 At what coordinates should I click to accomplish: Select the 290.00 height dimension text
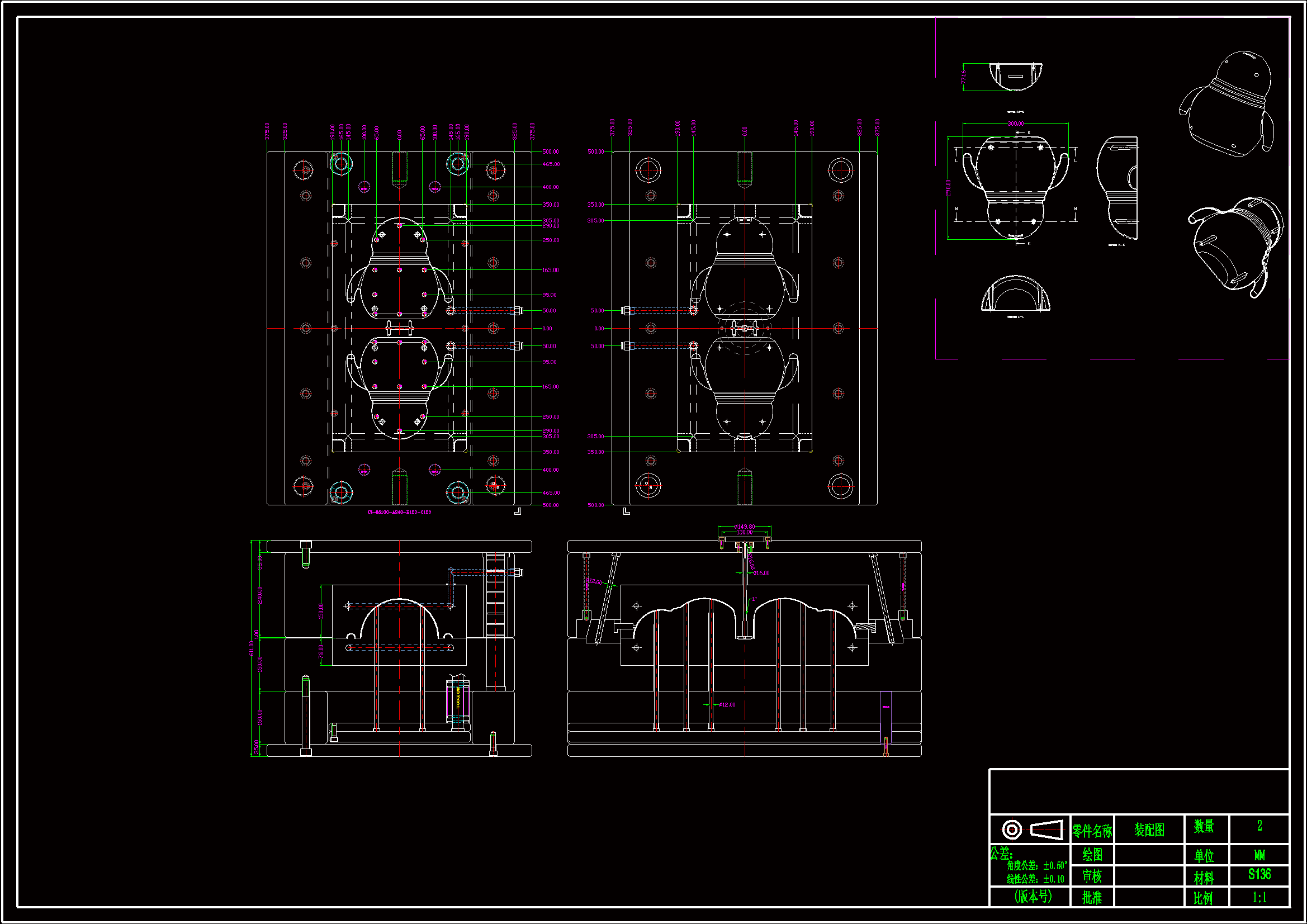pos(948,188)
